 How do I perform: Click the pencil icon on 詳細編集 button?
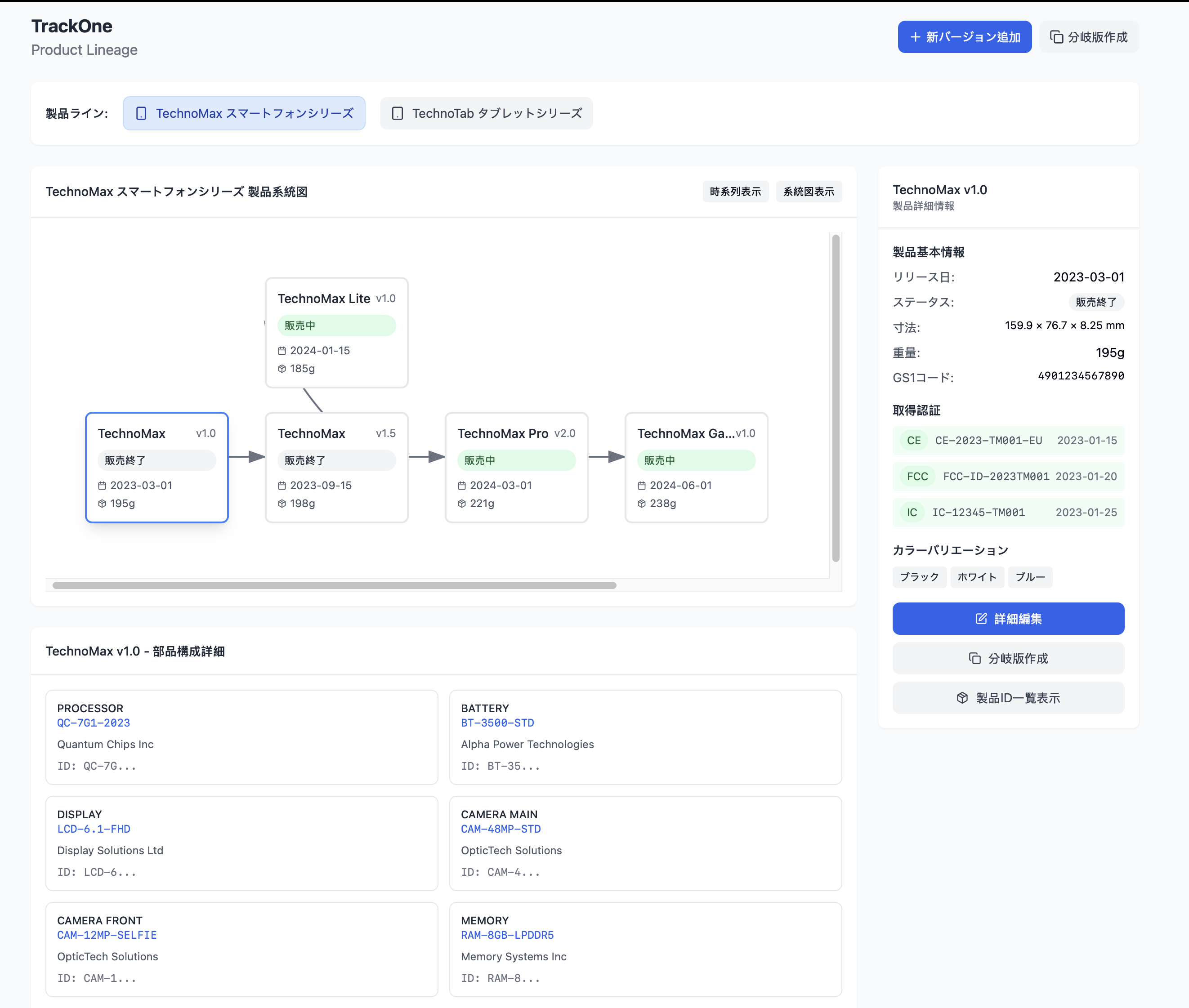pyautogui.click(x=981, y=619)
